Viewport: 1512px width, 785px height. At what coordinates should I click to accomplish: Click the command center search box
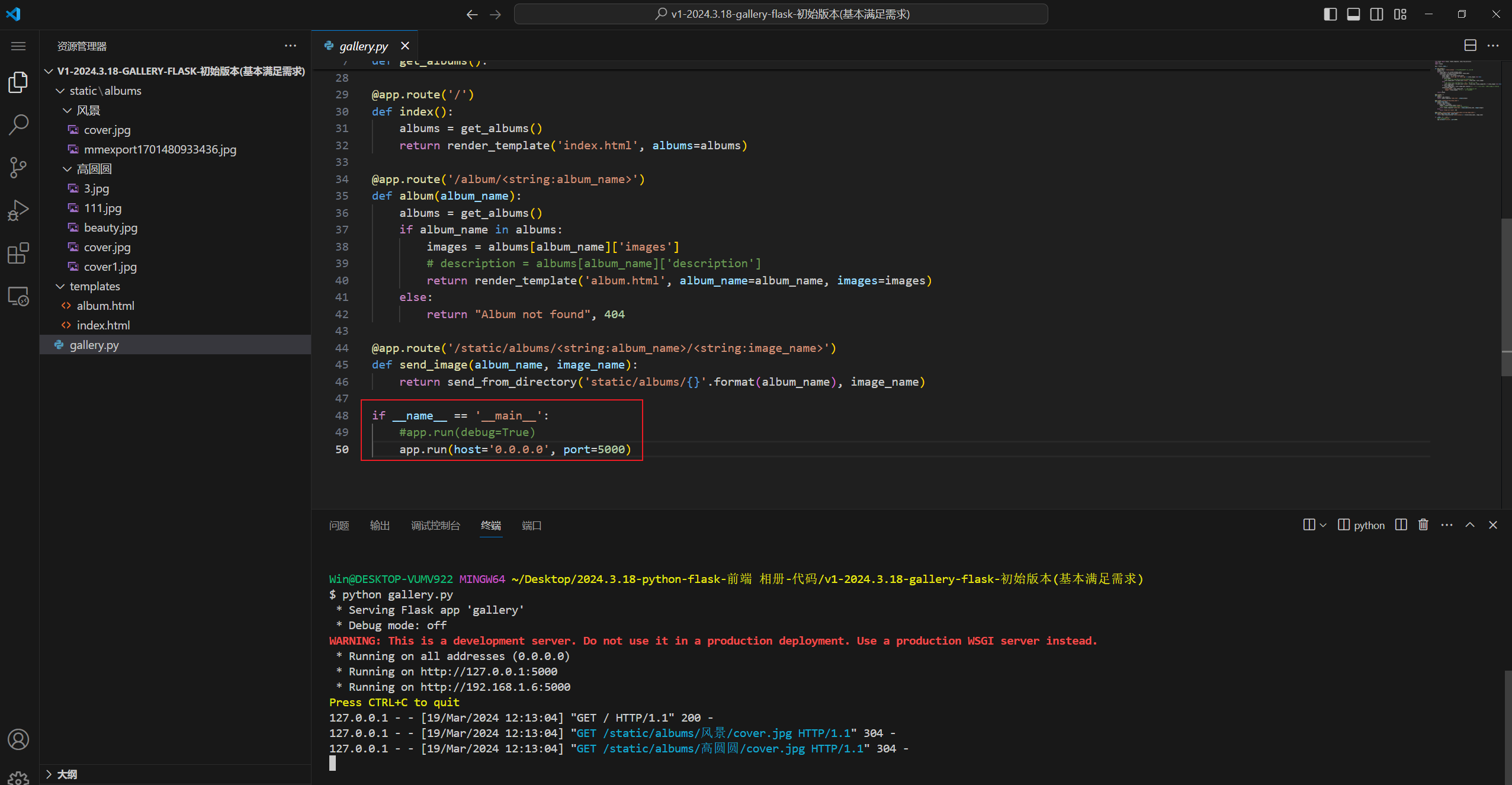[x=781, y=14]
